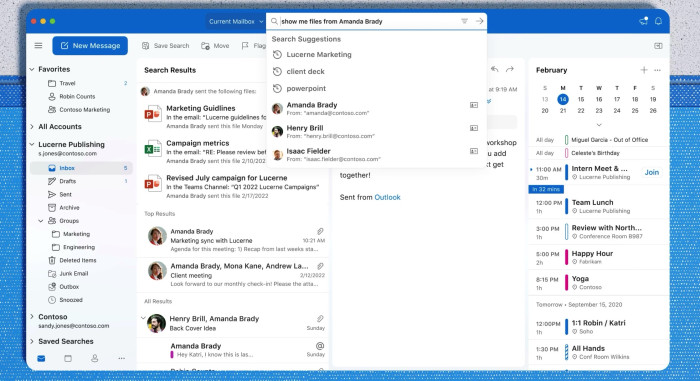The image size is (700, 381).
Task: Open the search filter options icon
Action: (464, 21)
